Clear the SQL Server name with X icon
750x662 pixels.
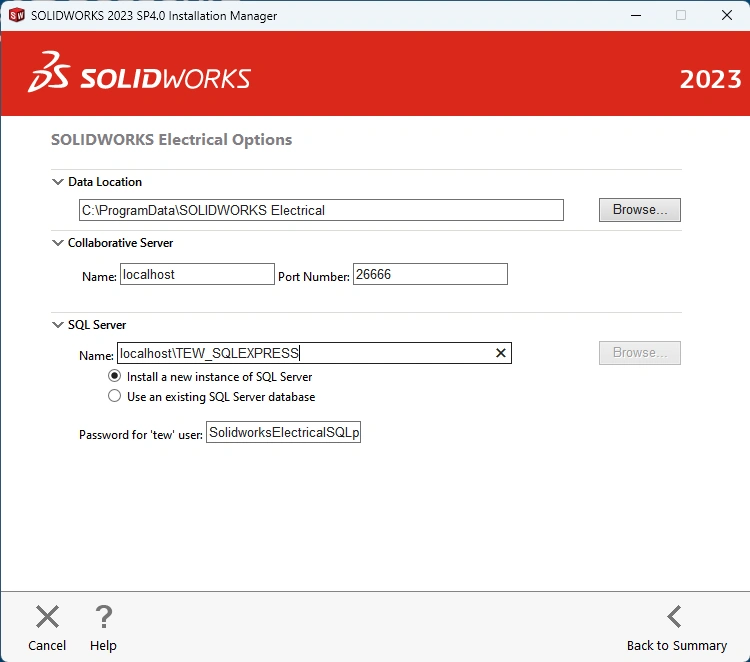[501, 353]
